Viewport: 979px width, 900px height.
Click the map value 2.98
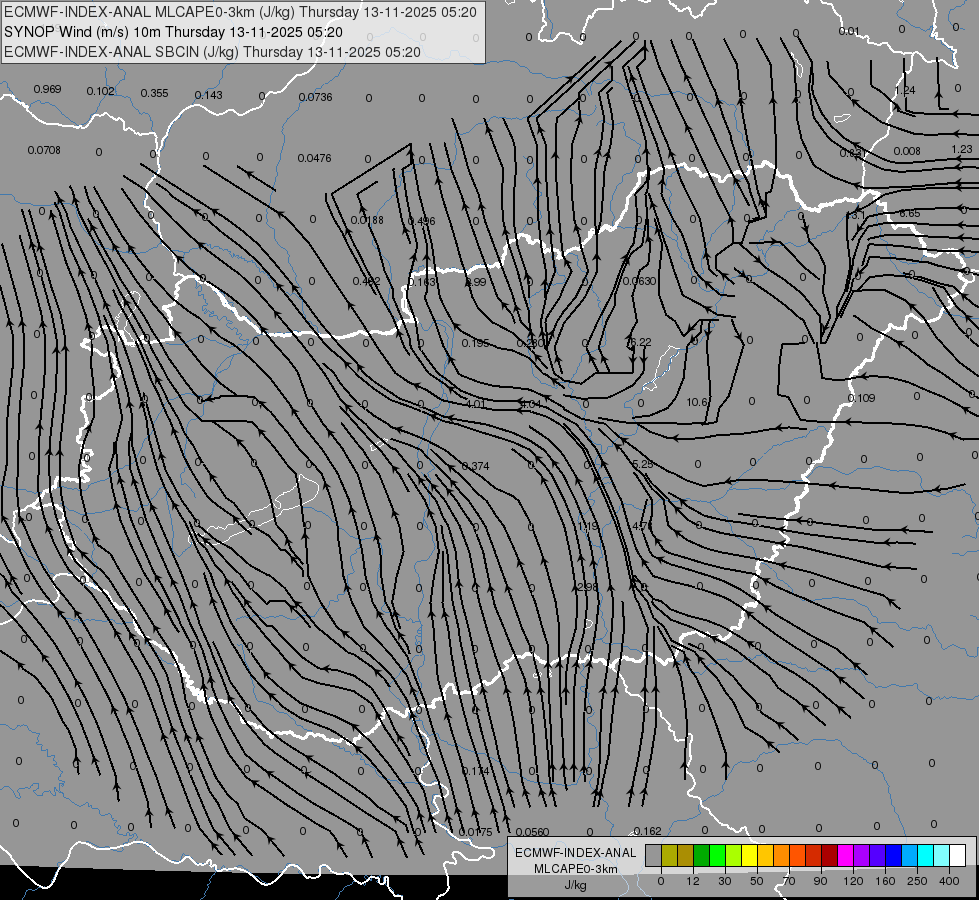coord(588,587)
